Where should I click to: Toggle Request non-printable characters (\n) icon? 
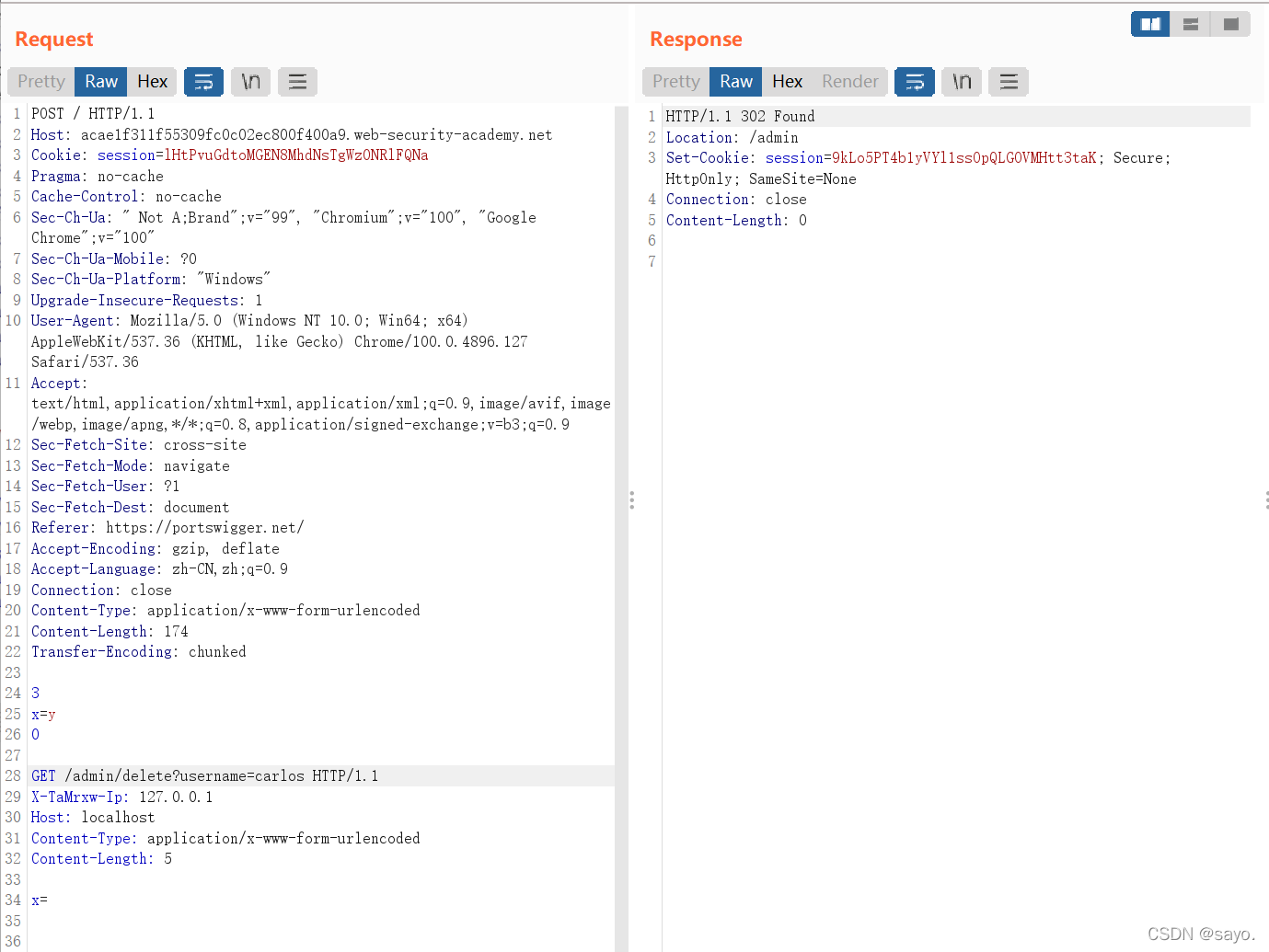250,82
